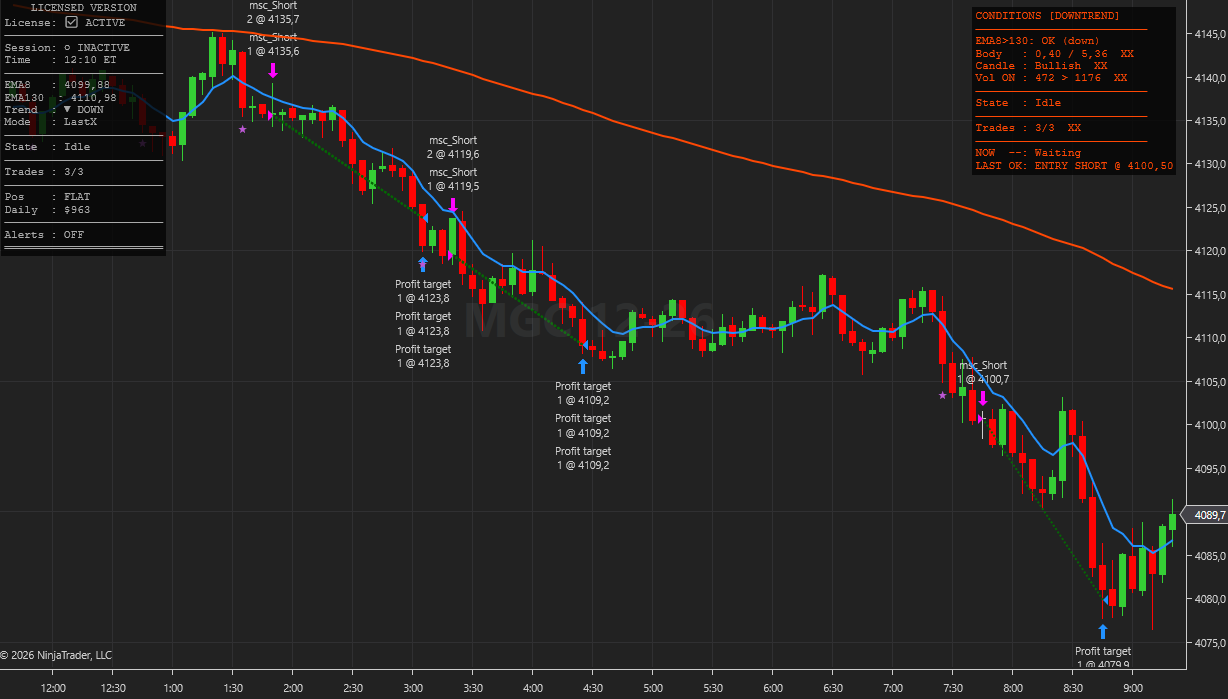This screenshot has width=1228, height=699.
Task: Click the 'msc_Short 1 @ 4119,5' label
Action: [x=453, y=179]
